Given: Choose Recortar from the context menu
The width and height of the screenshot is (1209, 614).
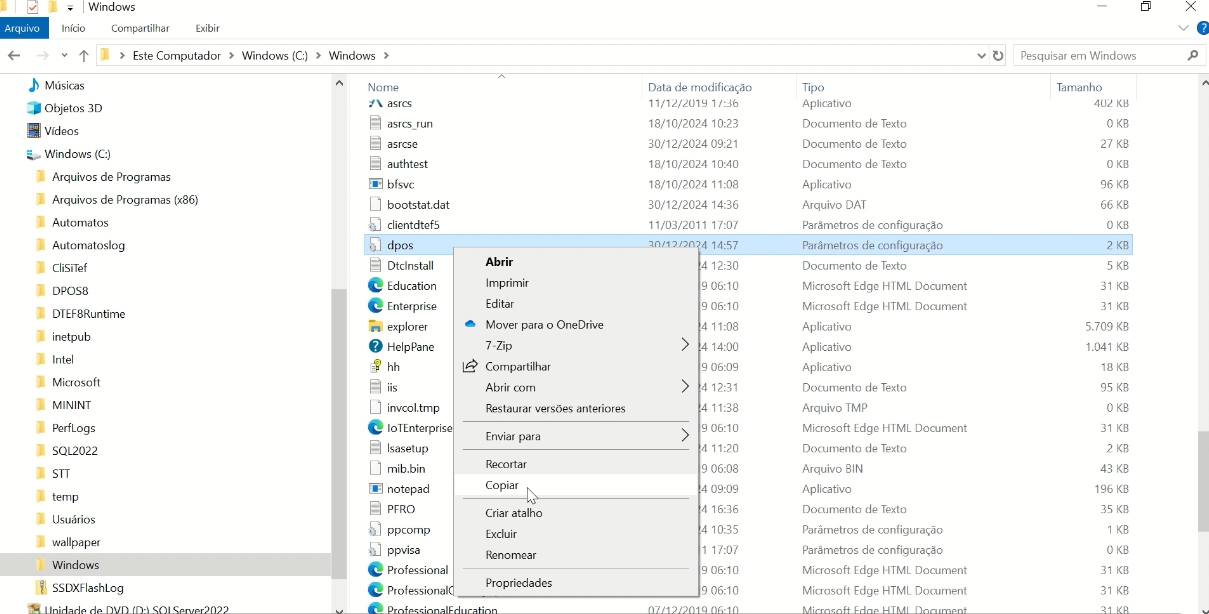Looking at the screenshot, I should coord(506,465).
